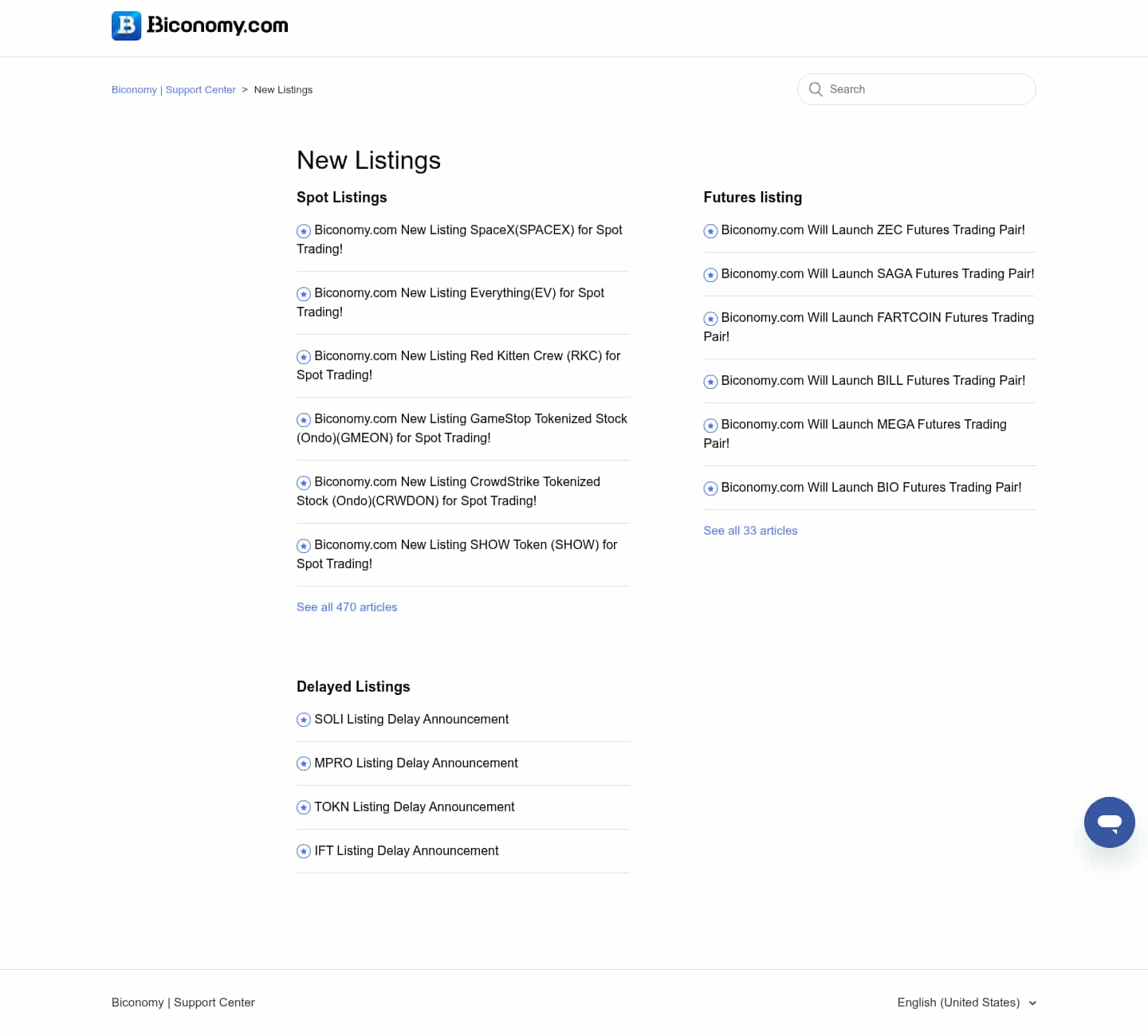Viewport: 1148px width, 1036px height.
Task: Click star icon beside MPRO delay announcement
Action: click(304, 764)
